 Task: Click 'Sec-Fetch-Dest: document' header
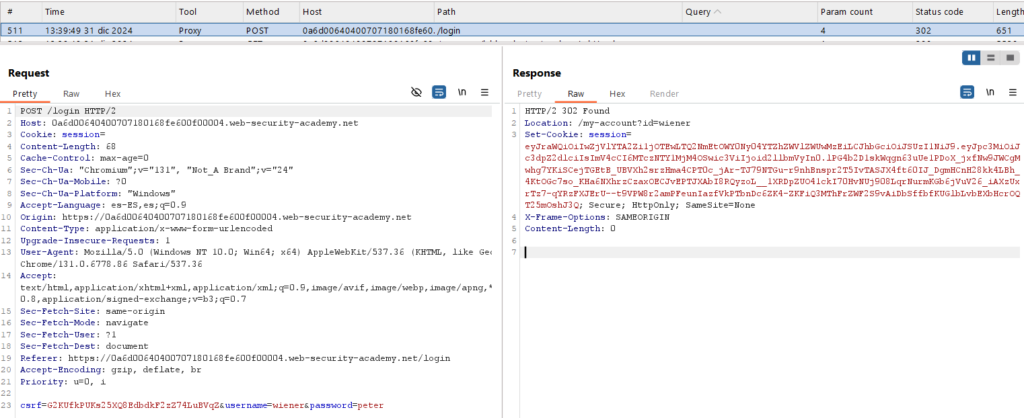coord(84,346)
